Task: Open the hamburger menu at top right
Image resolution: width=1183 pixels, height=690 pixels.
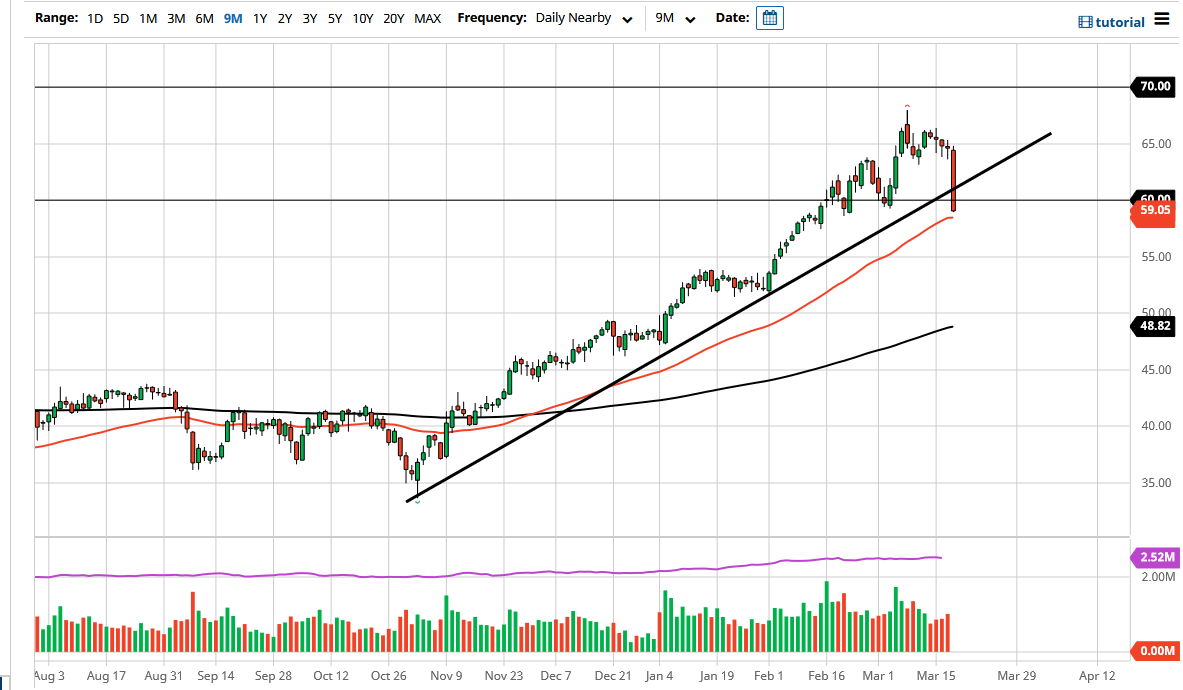Action: pos(1164,17)
